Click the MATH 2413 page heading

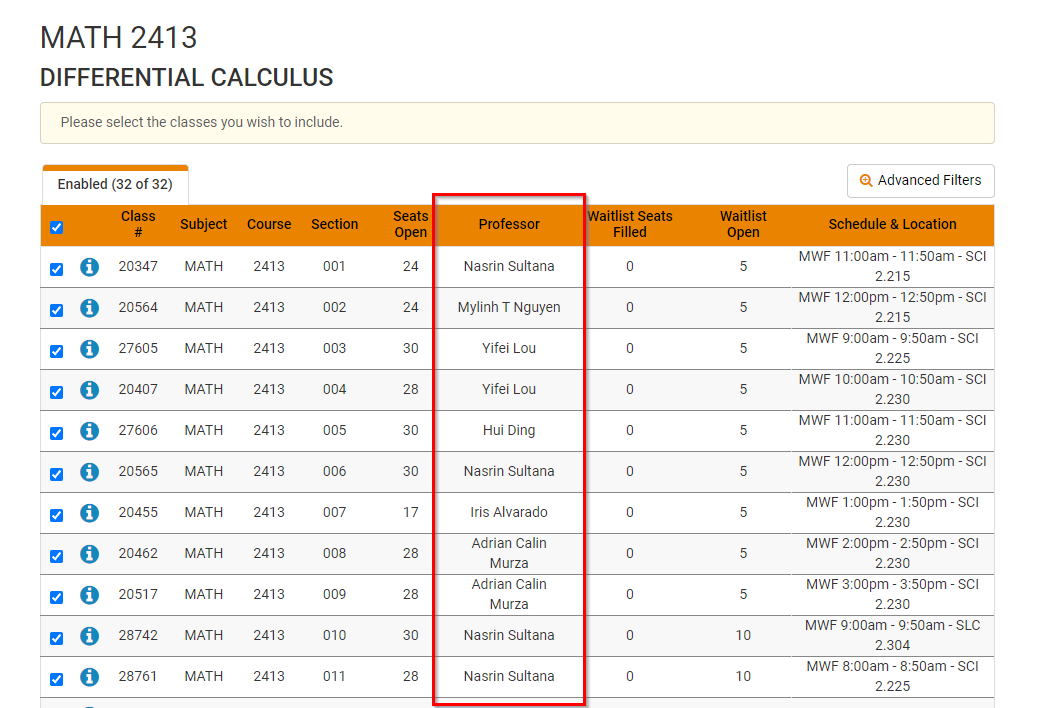(x=119, y=37)
